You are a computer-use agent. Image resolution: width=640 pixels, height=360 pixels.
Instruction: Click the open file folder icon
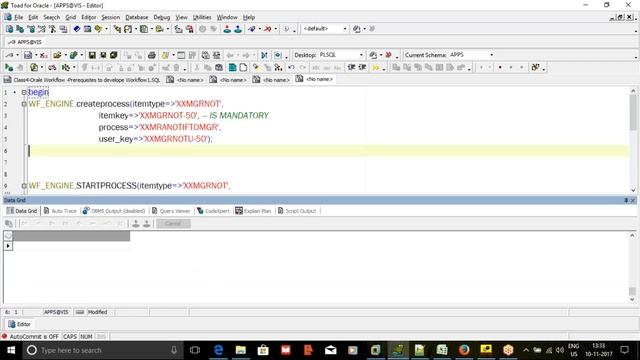[57, 55]
